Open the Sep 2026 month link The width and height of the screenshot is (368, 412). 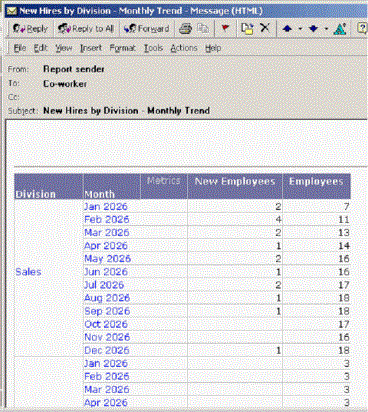(107, 311)
